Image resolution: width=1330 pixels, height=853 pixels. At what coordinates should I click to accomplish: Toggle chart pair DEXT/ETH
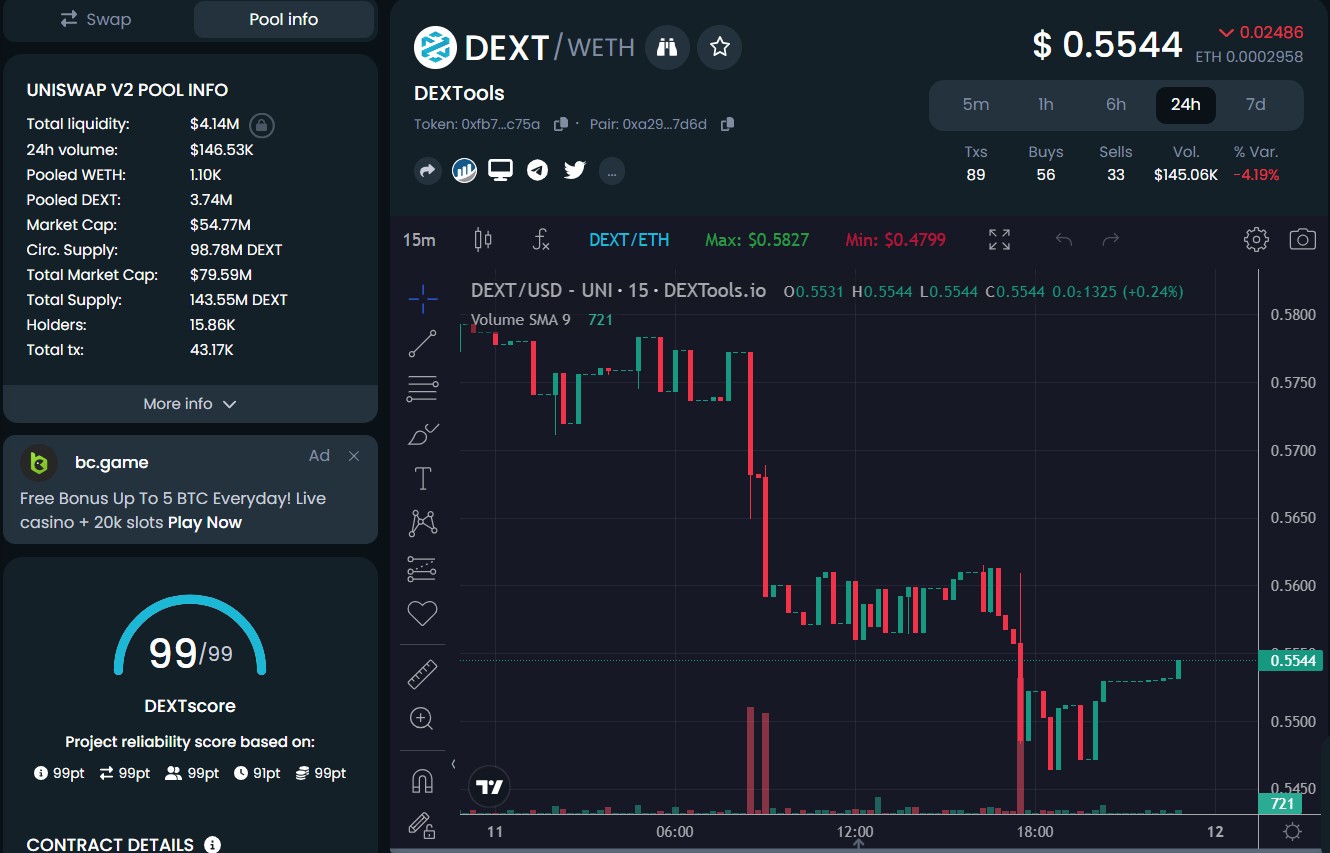[629, 240]
